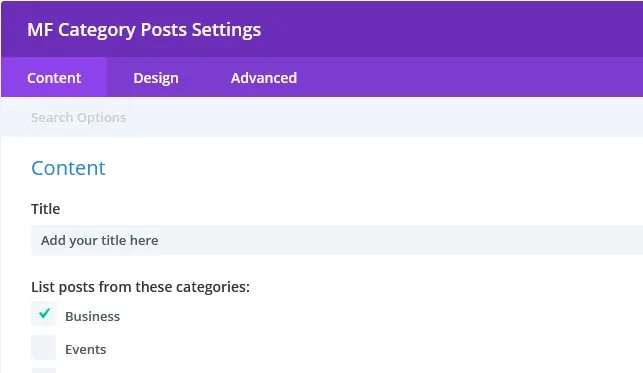Click the Events category label

click(x=86, y=350)
